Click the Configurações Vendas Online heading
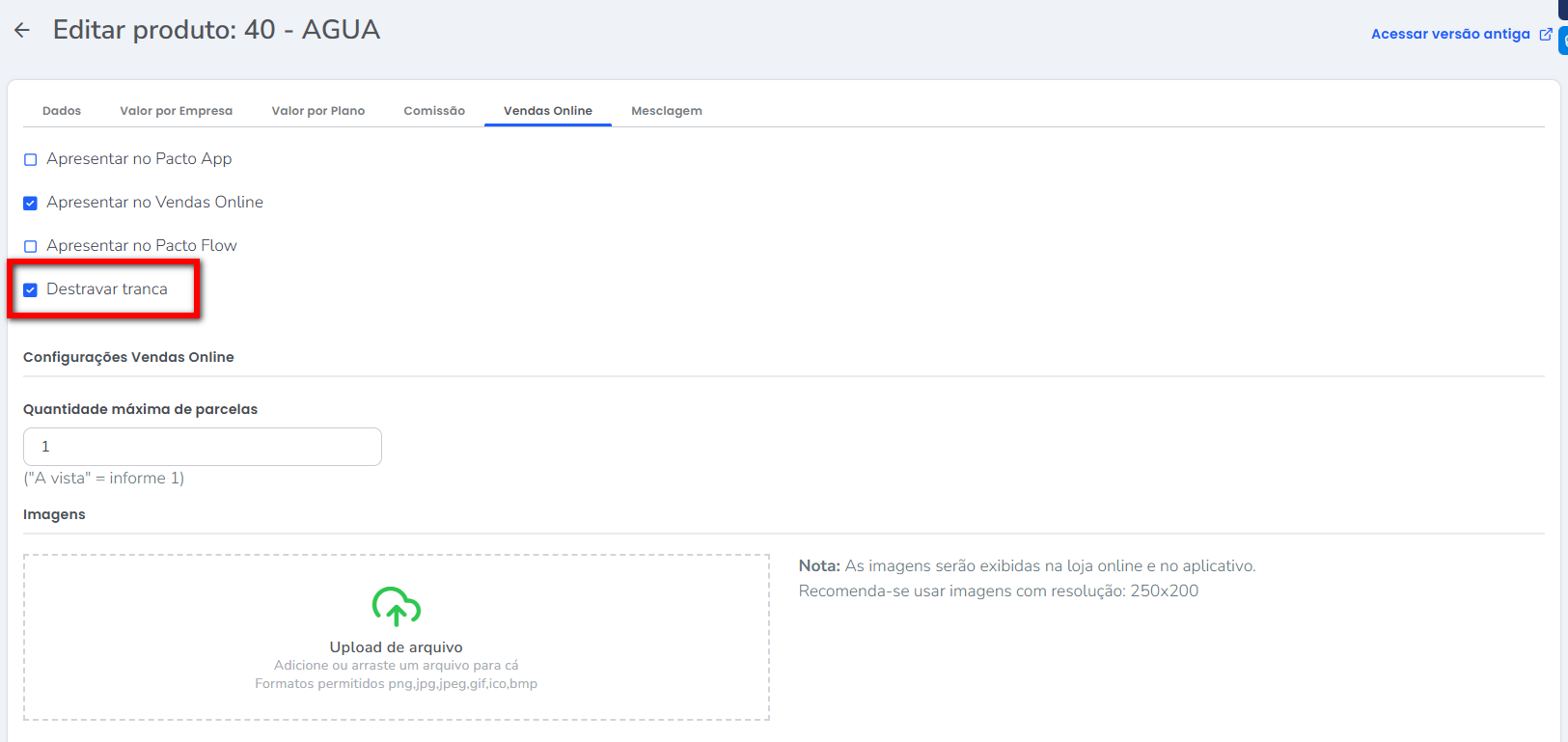This screenshot has height=742, width=1568. (128, 357)
